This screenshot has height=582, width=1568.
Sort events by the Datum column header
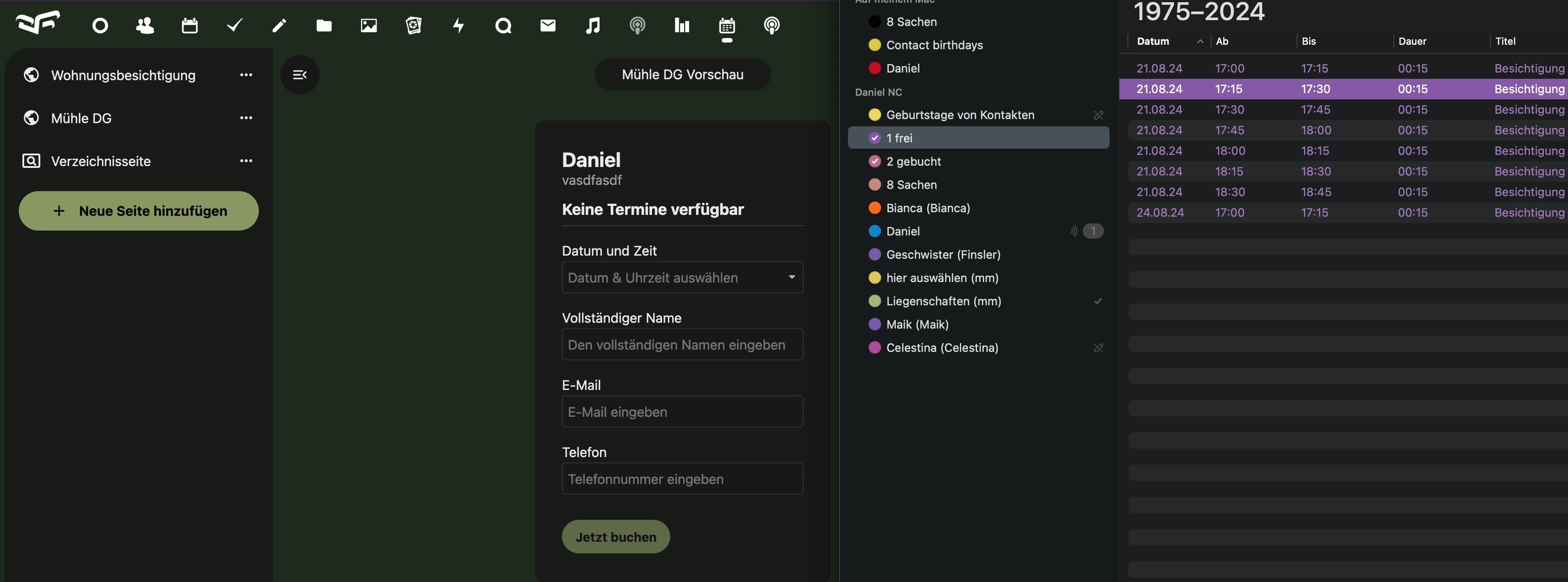click(1153, 41)
